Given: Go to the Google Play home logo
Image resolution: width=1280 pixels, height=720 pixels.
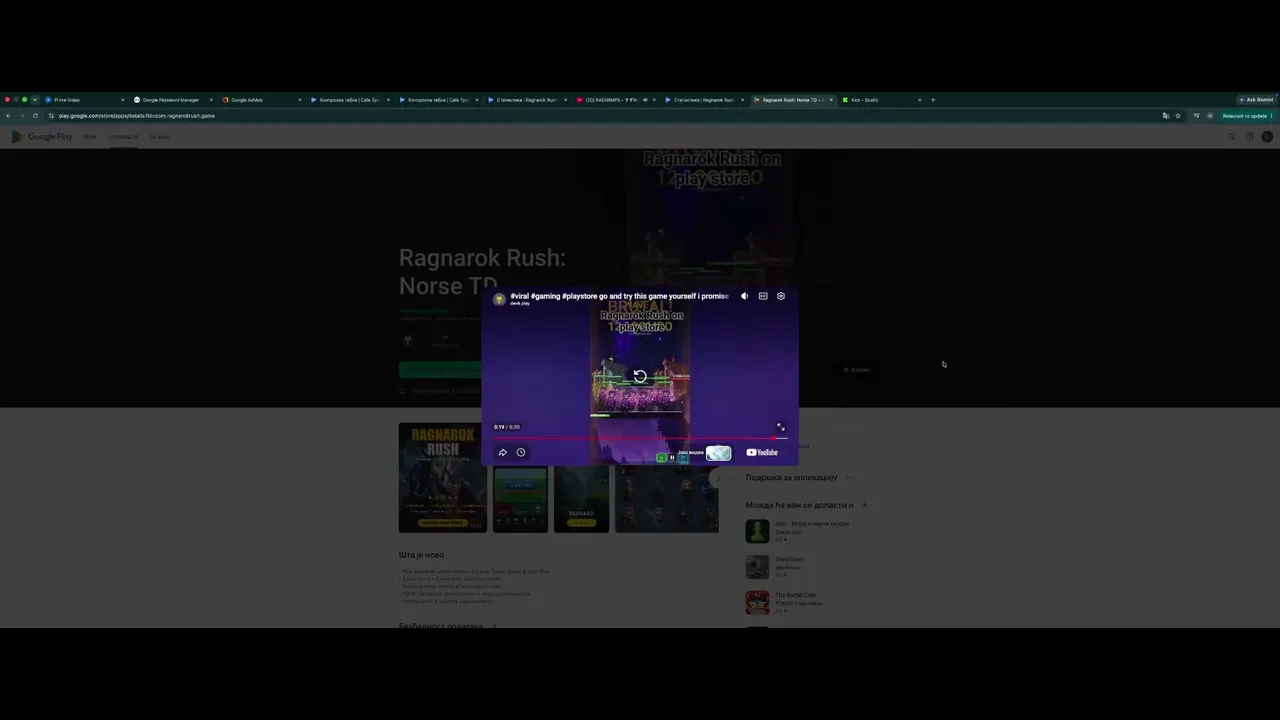Looking at the screenshot, I should click(42, 137).
